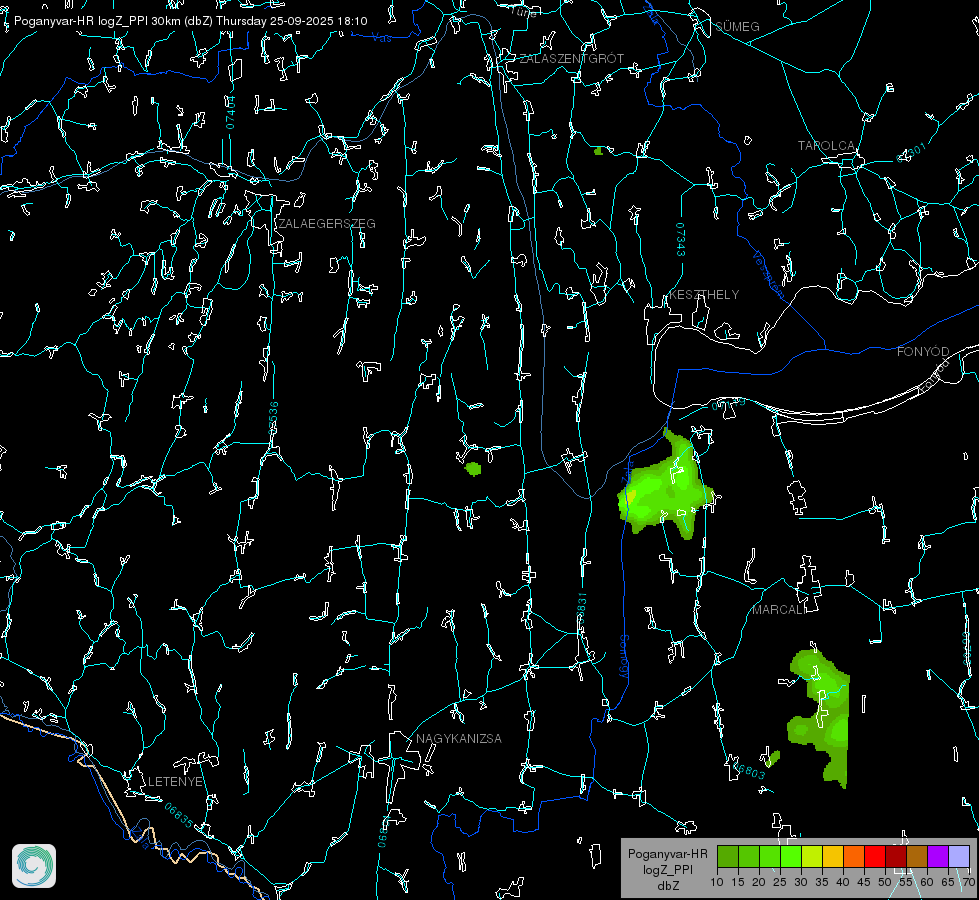979x900 pixels.
Task: Click the small green echo near Zalaszentgrót
Action: click(598, 151)
